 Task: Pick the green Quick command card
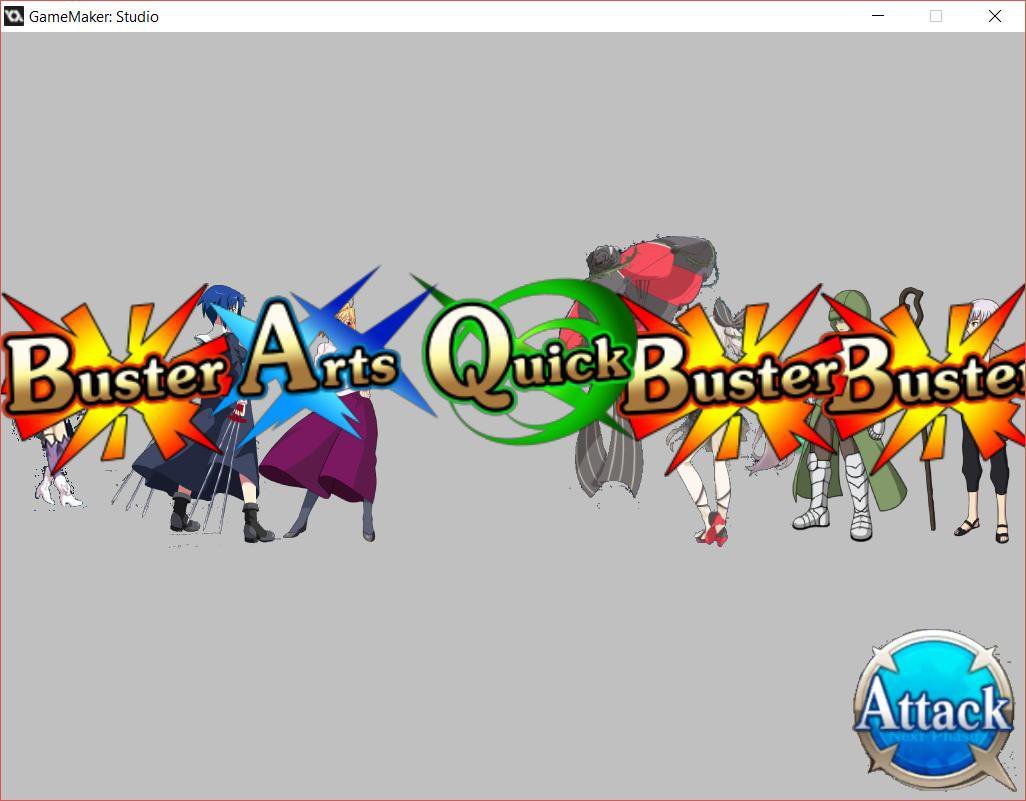tap(523, 360)
